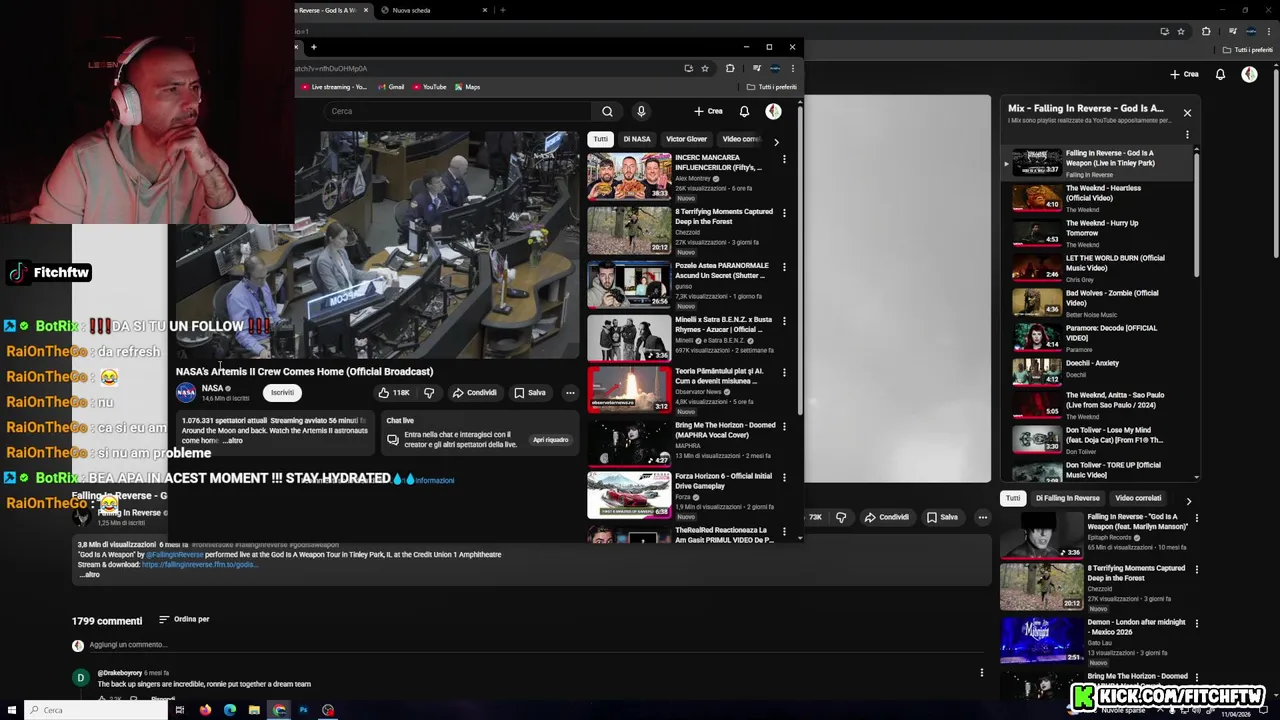Open more actions (three dots) beside Salva for NASA video
This screenshot has width=1280, height=720.
(570, 393)
